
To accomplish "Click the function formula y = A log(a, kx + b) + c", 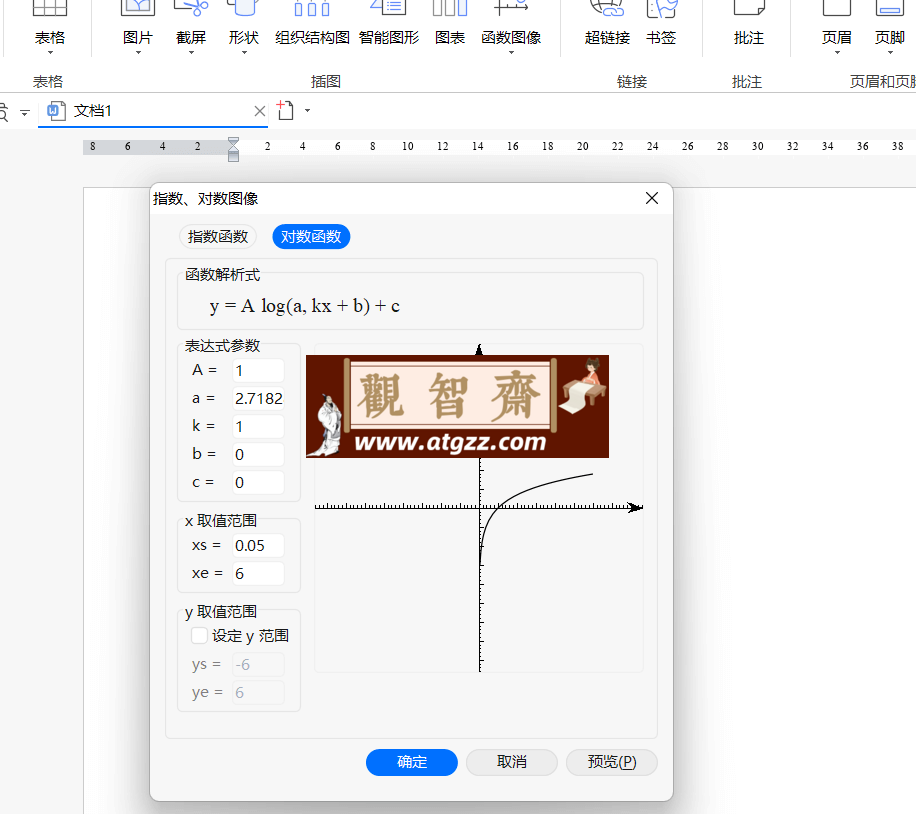I will click(x=305, y=306).
